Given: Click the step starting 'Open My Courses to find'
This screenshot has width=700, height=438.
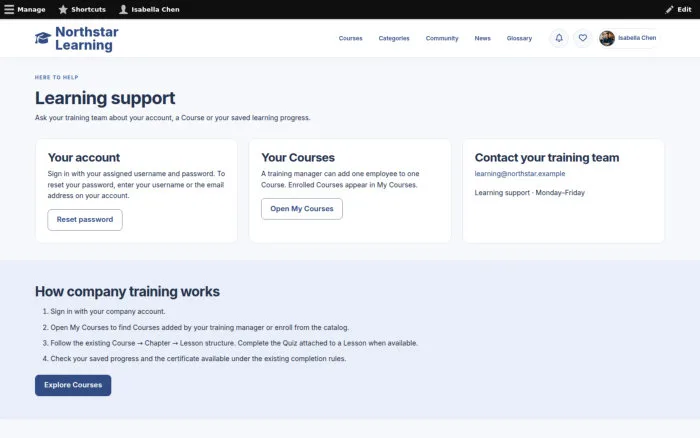Looking at the screenshot, I should [x=200, y=327].
